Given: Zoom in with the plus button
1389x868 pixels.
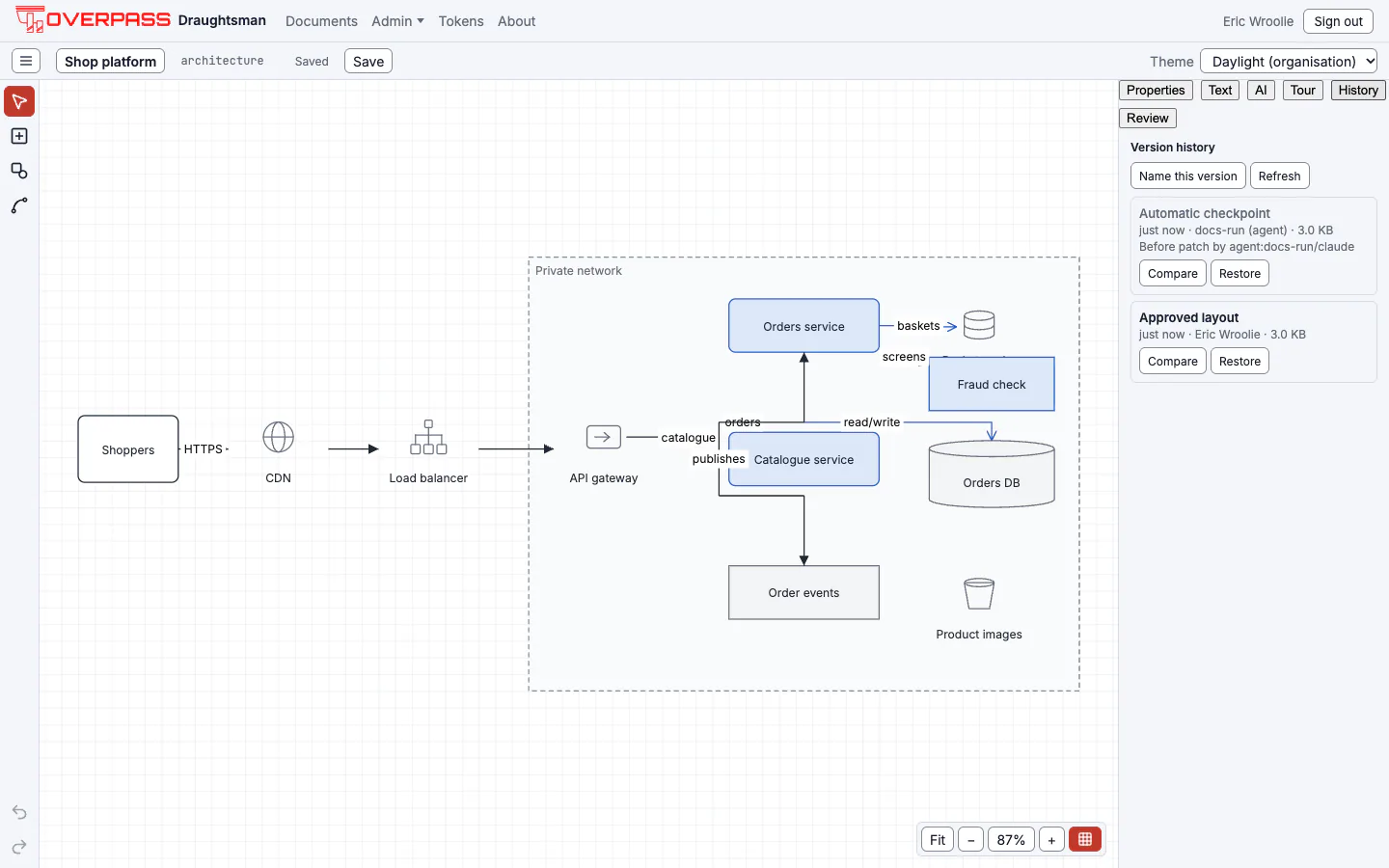Looking at the screenshot, I should (x=1051, y=840).
